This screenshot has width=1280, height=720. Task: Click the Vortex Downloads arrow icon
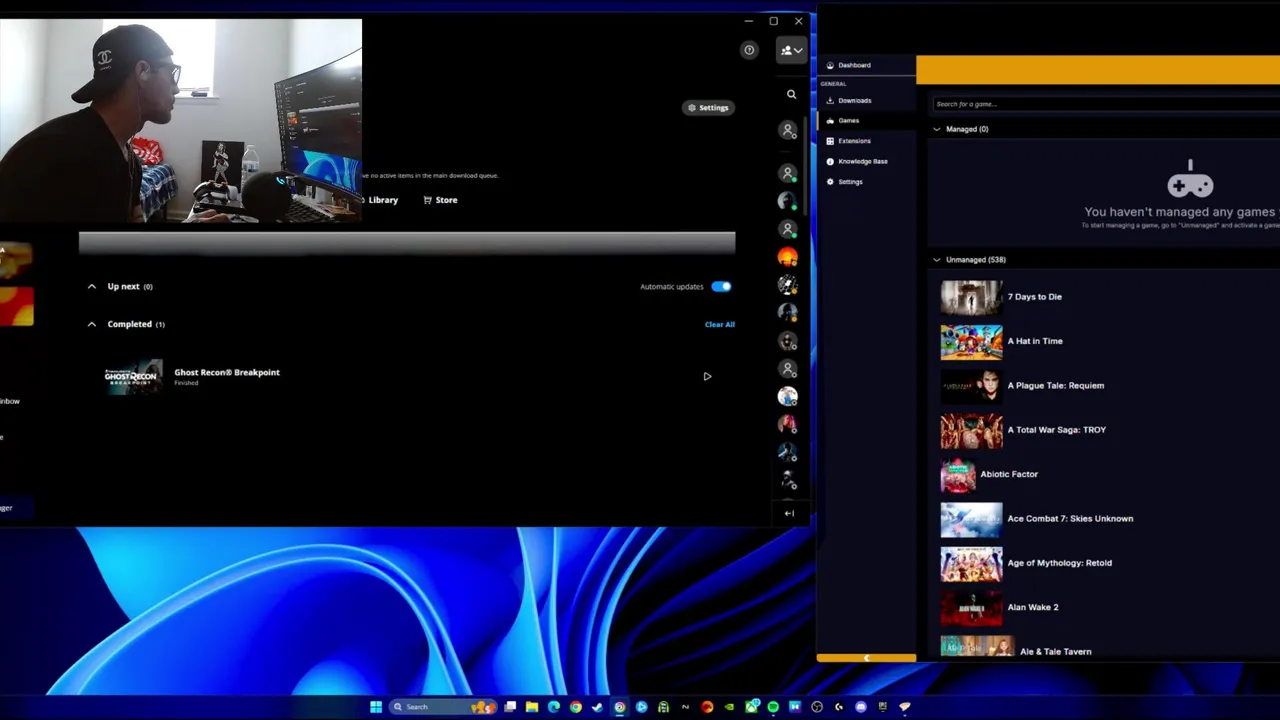[830, 100]
